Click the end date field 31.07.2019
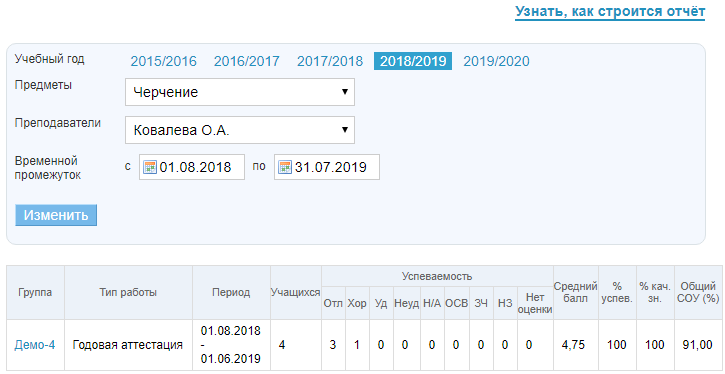 click(x=327, y=167)
